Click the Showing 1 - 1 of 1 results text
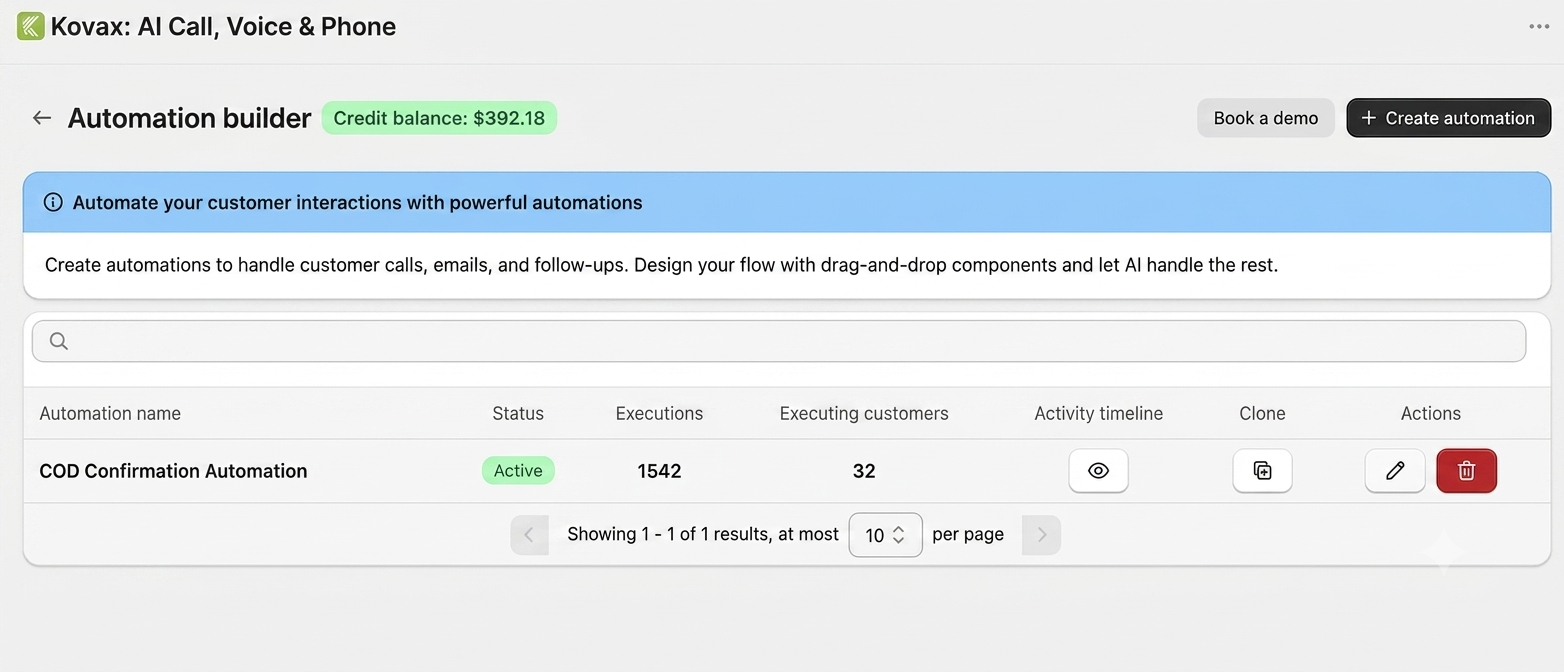Image resolution: width=1564 pixels, height=672 pixels. (x=703, y=534)
